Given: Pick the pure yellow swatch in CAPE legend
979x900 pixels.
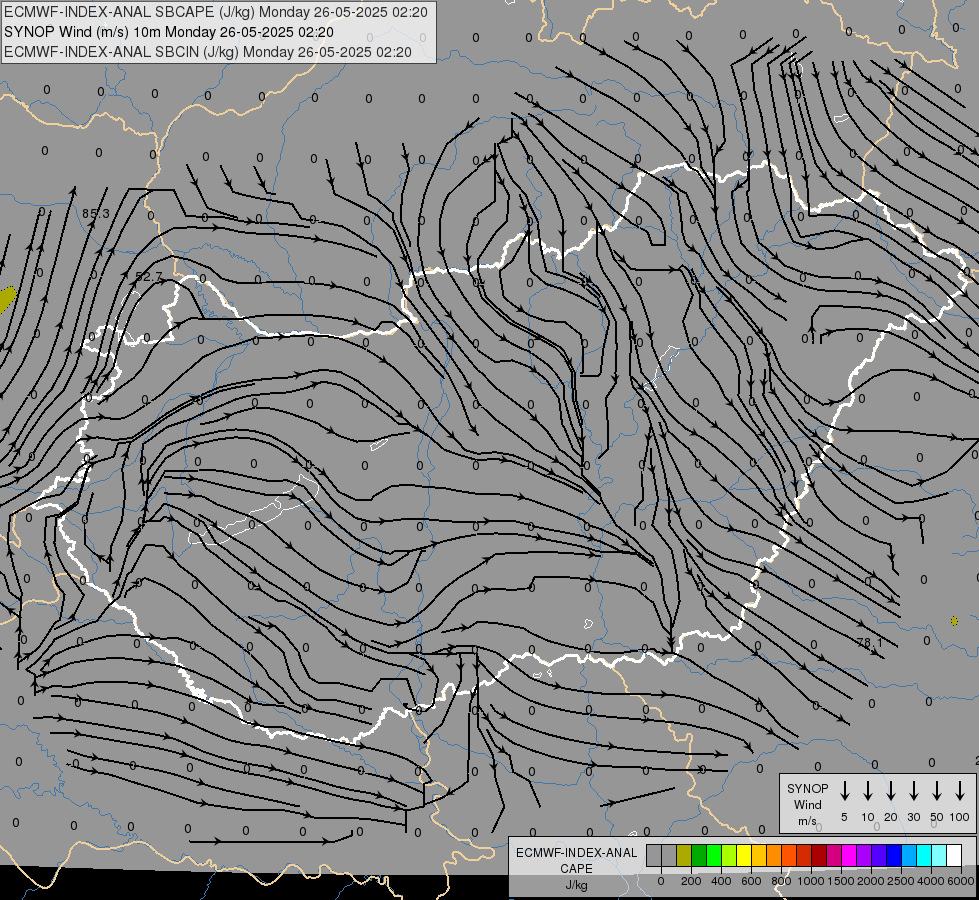Looking at the screenshot, I should coord(744,855).
